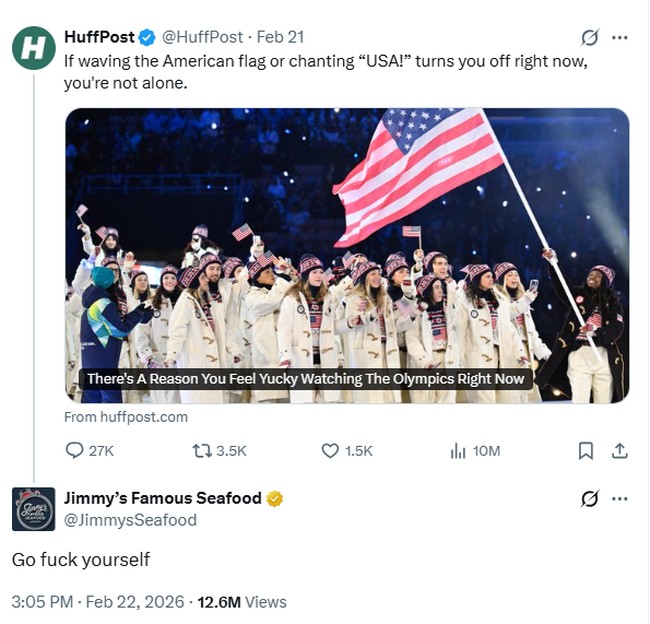This screenshot has height=624, width=650.
Task: Click the Grok icon on HuffPost tweet
Action: pyautogui.click(x=590, y=37)
